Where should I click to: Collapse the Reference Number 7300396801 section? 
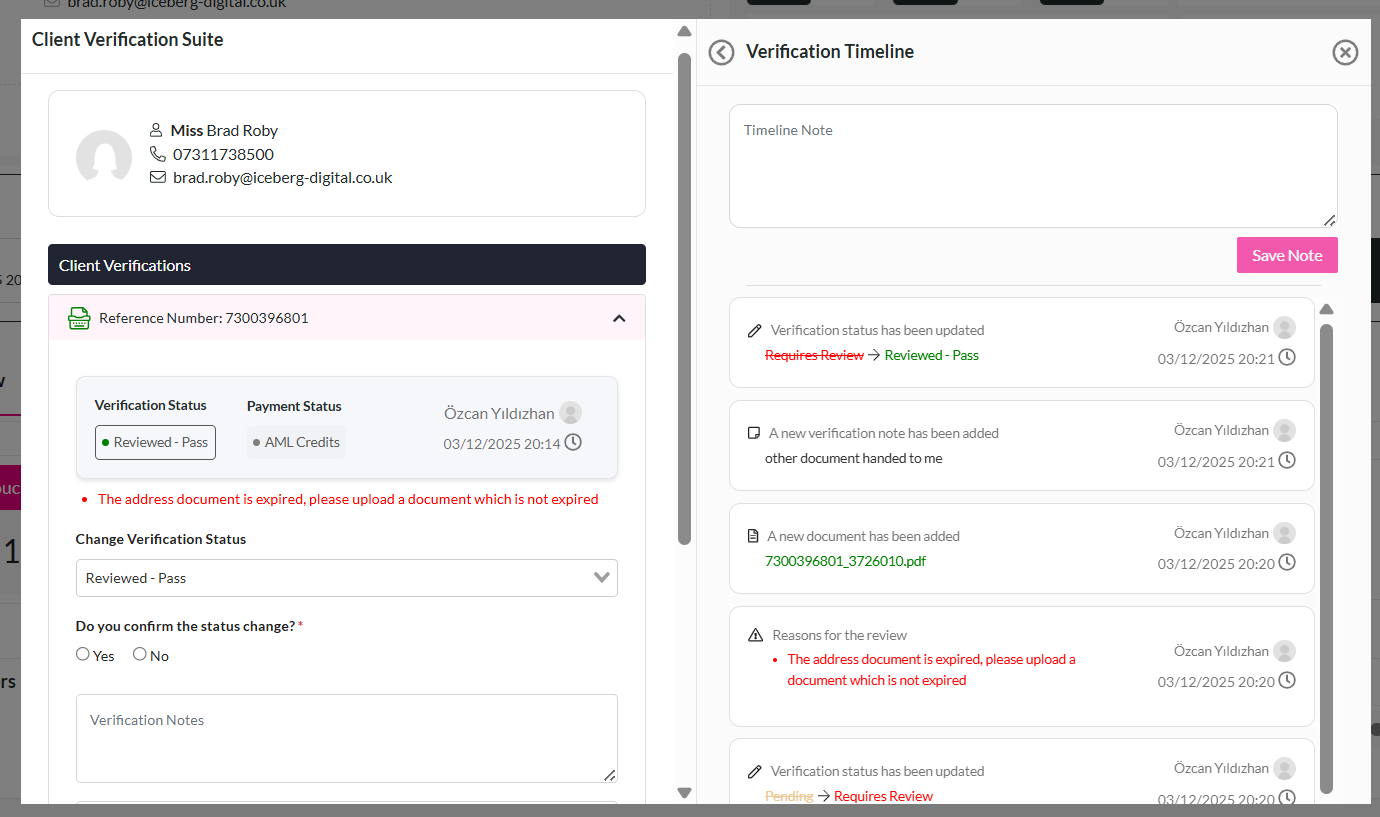[619, 318]
